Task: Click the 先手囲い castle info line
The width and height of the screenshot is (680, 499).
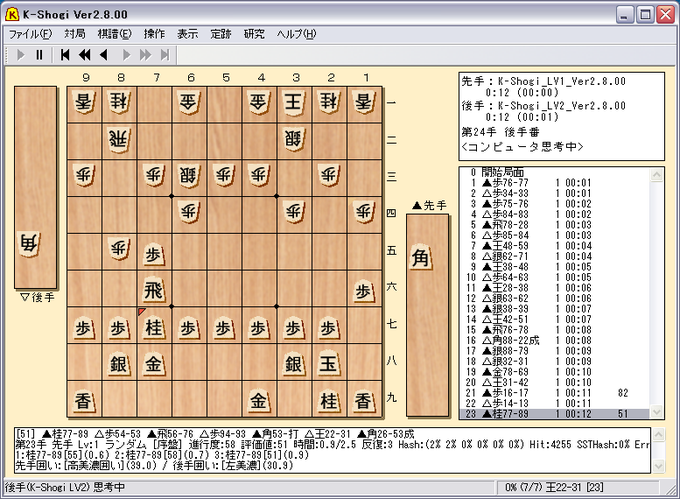Action: 154,466
